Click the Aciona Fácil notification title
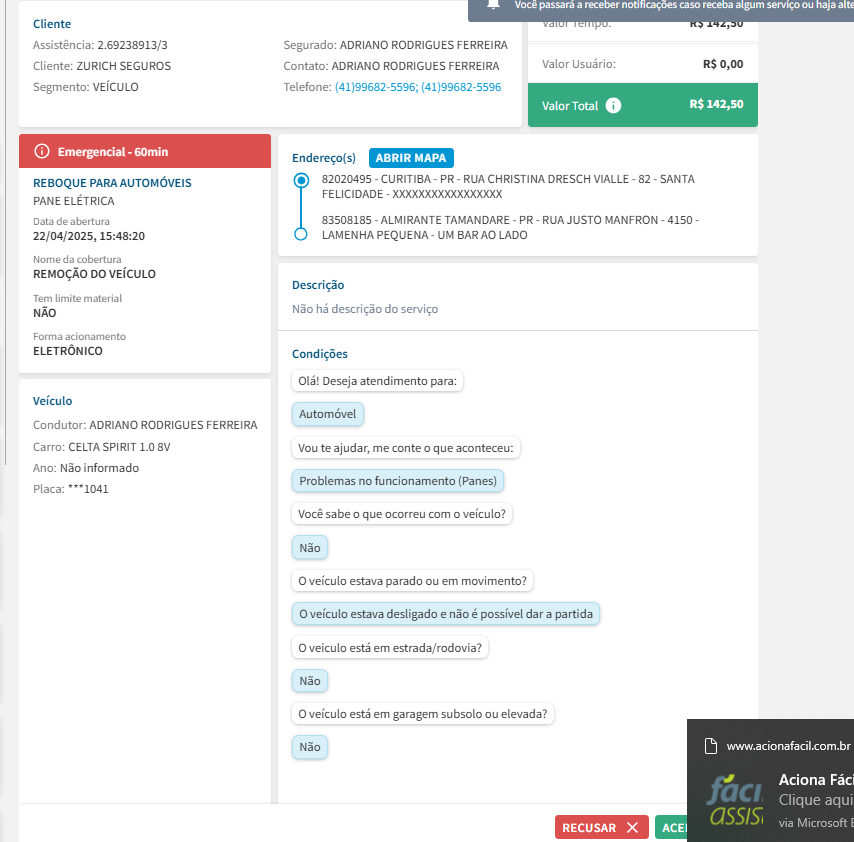This screenshot has width=854, height=842. tap(816, 779)
